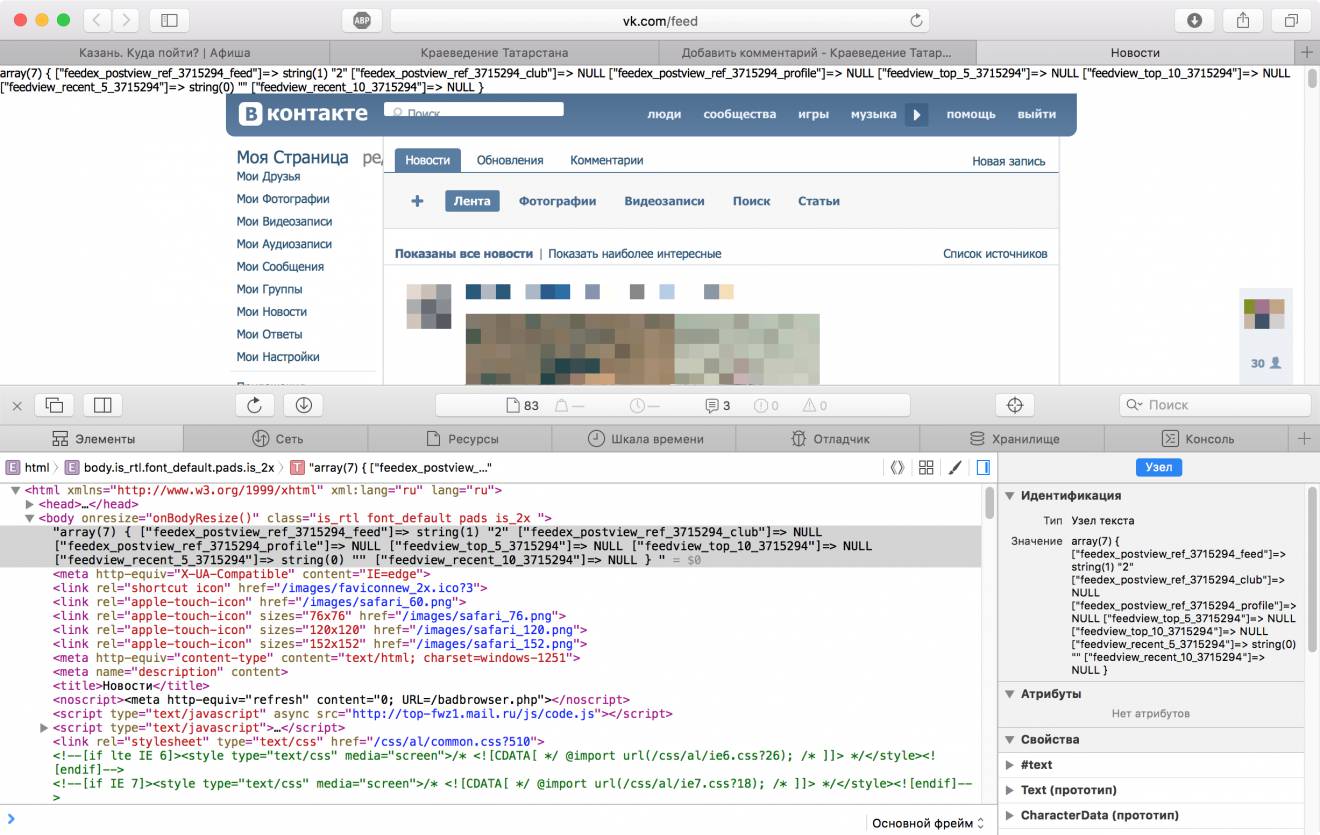Open the Safari share menu
Image resolution: width=1320 pixels, height=835 pixels.
[x=1243, y=20]
